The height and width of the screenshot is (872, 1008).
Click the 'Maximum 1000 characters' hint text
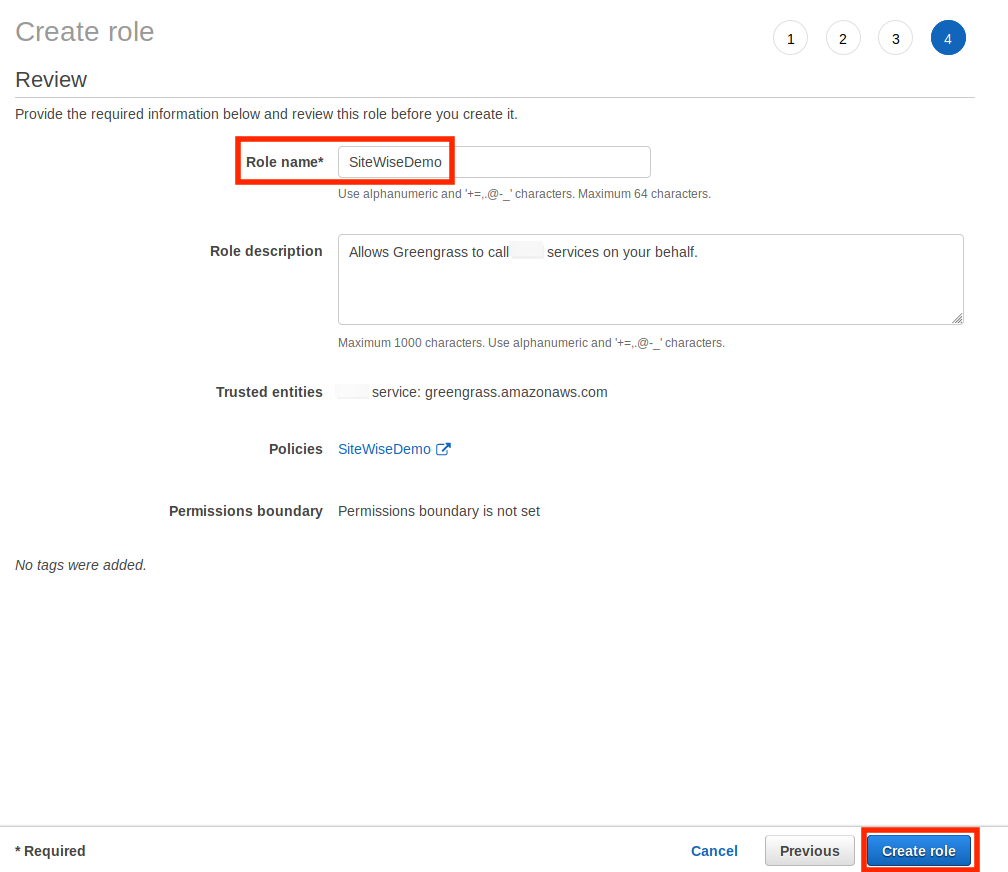point(531,343)
